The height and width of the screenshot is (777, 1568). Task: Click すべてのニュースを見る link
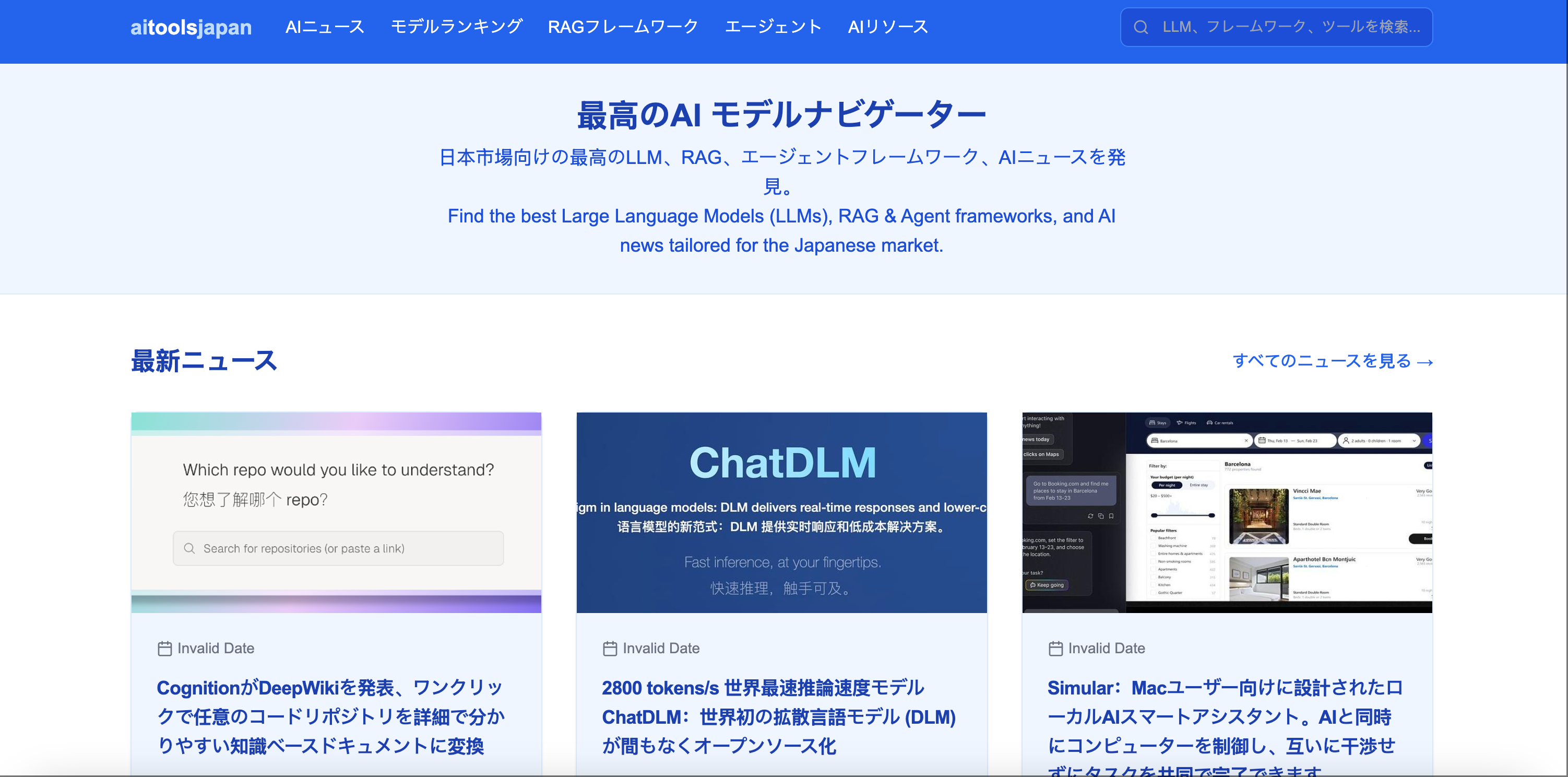pos(1332,361)
